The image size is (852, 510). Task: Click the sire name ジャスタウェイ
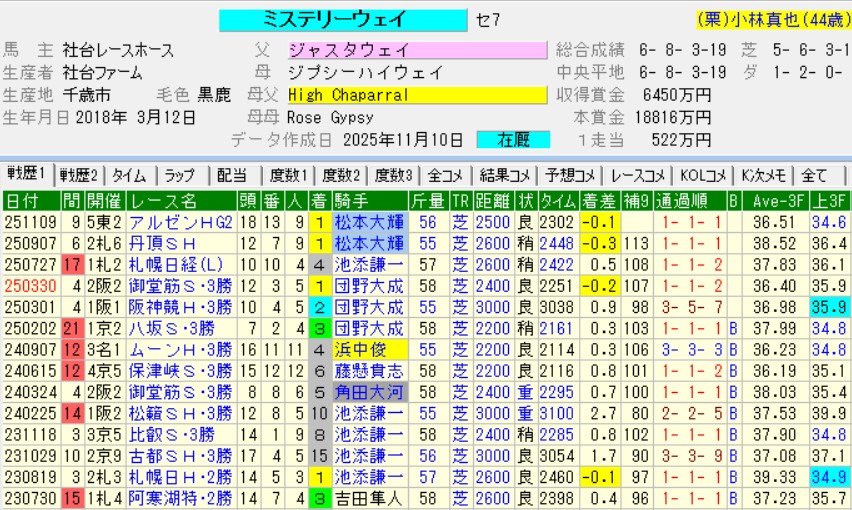click(416, 50)
